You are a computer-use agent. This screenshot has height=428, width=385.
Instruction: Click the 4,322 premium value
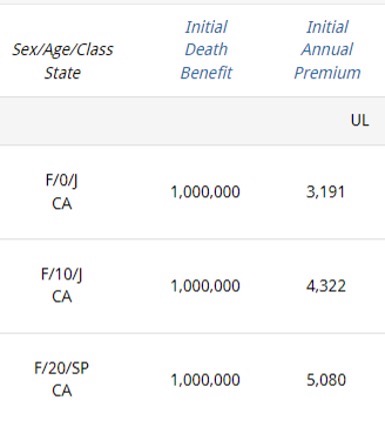pyautogui.click(x=326, y=286)
